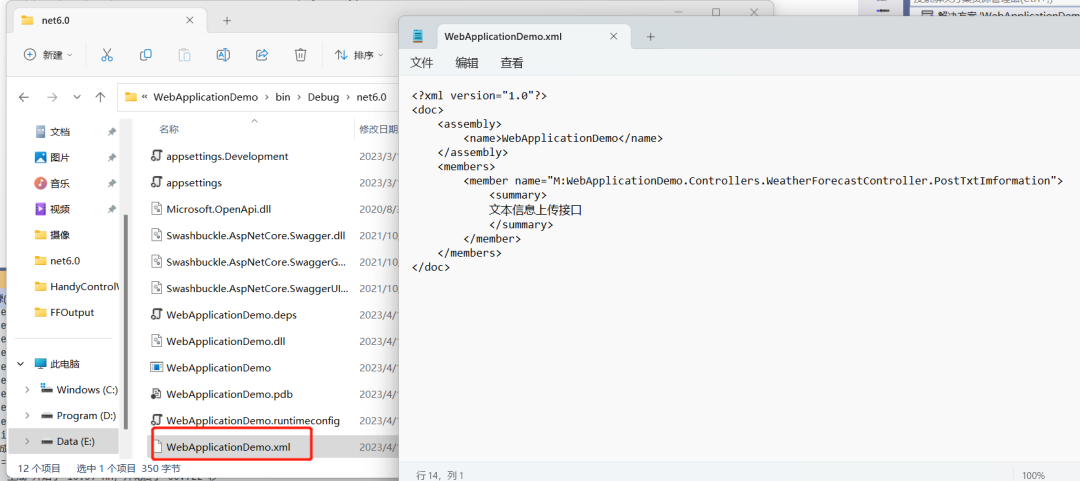
Task: Click Debug in the address breadcrumb
Action: (x=324, y=97)
